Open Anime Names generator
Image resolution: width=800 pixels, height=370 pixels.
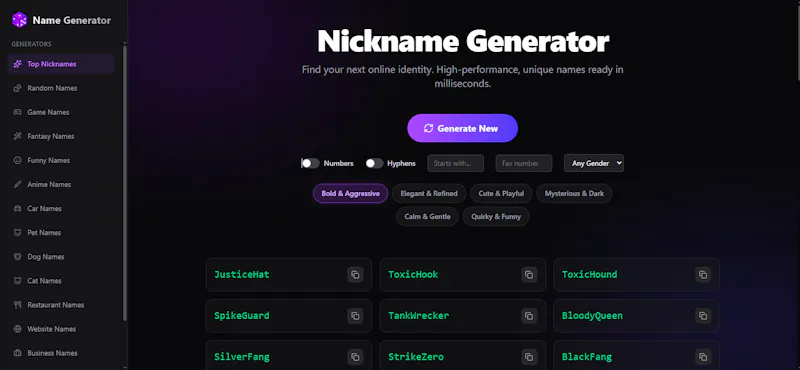point(61,184)
